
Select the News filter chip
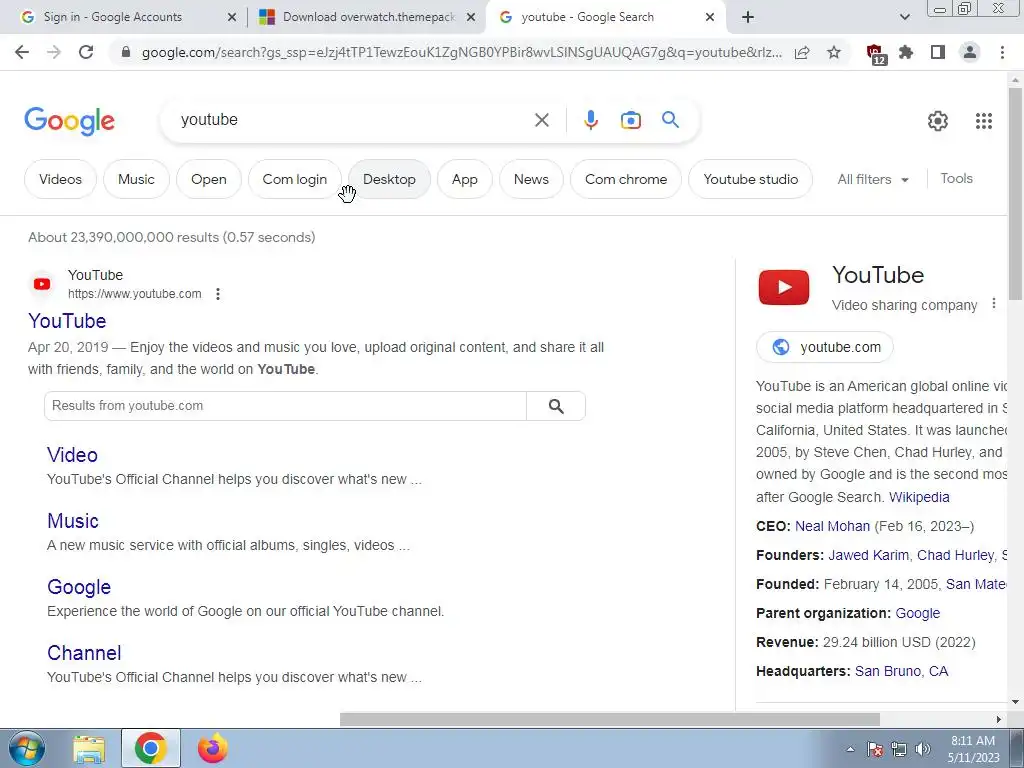point(531,179)
